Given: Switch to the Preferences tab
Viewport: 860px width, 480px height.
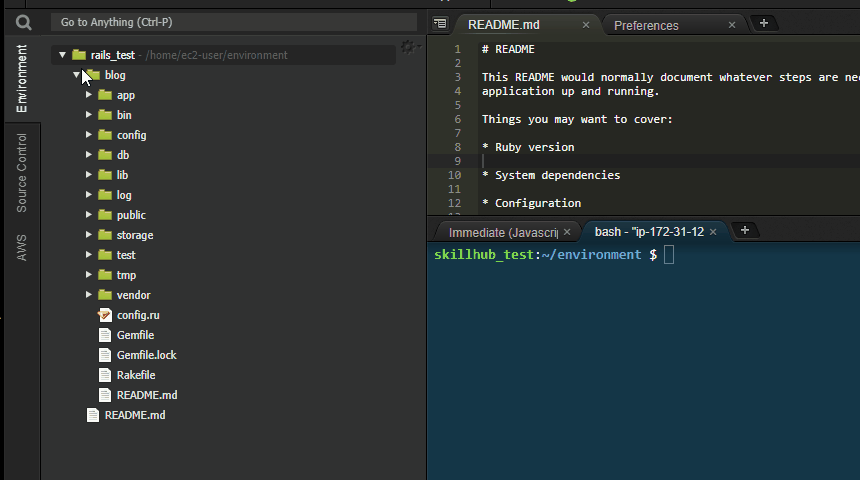Looking at the screenshot, I should point(646,26).
